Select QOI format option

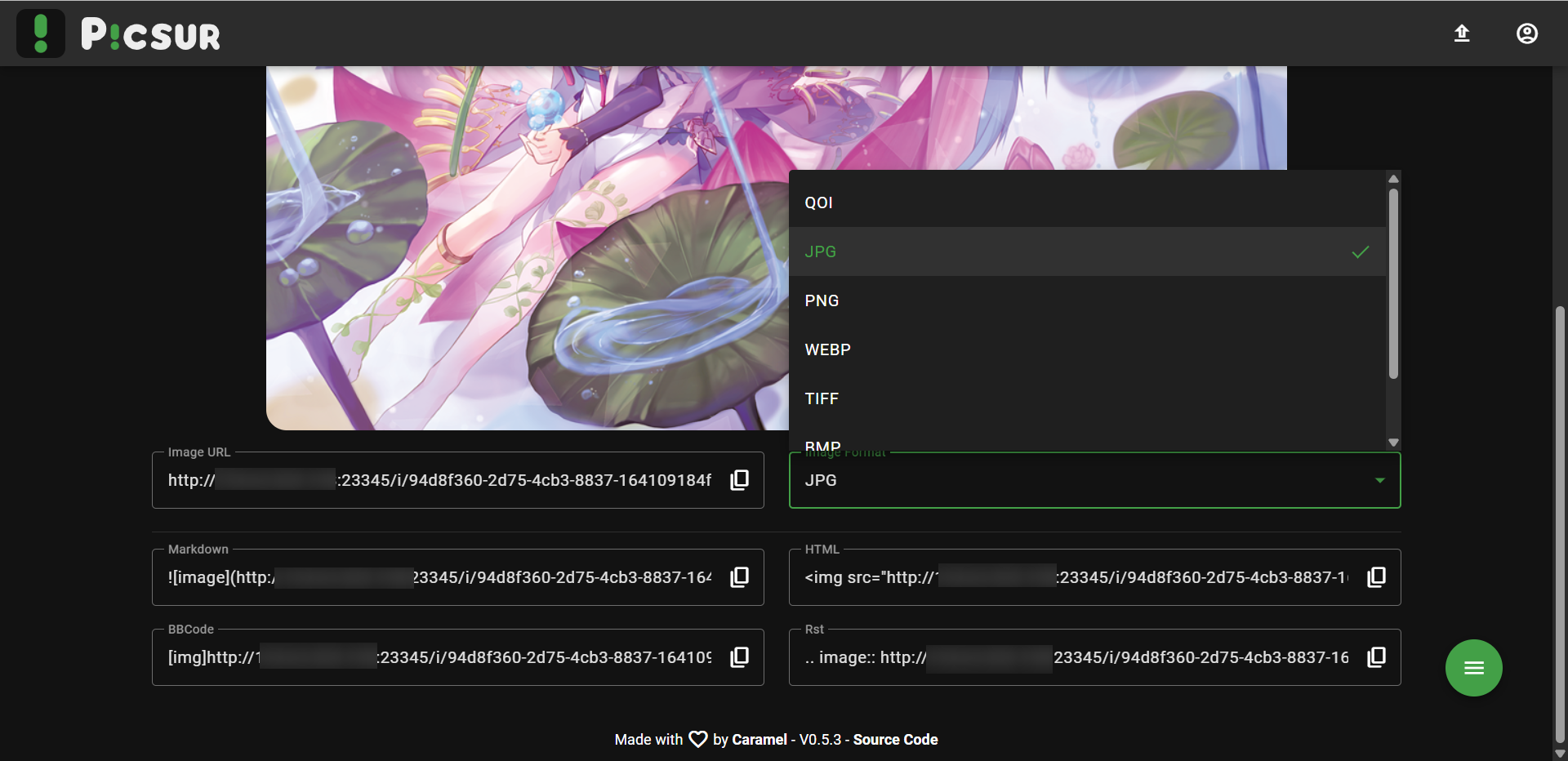point(818,202)
